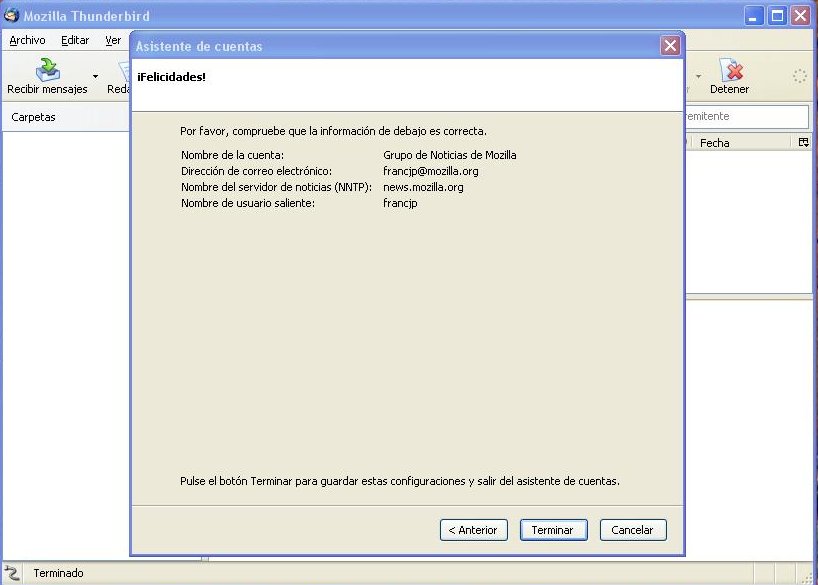Screen dimensions: 818x585
Task: Open the Editar menu
Action: pos(75,40)
